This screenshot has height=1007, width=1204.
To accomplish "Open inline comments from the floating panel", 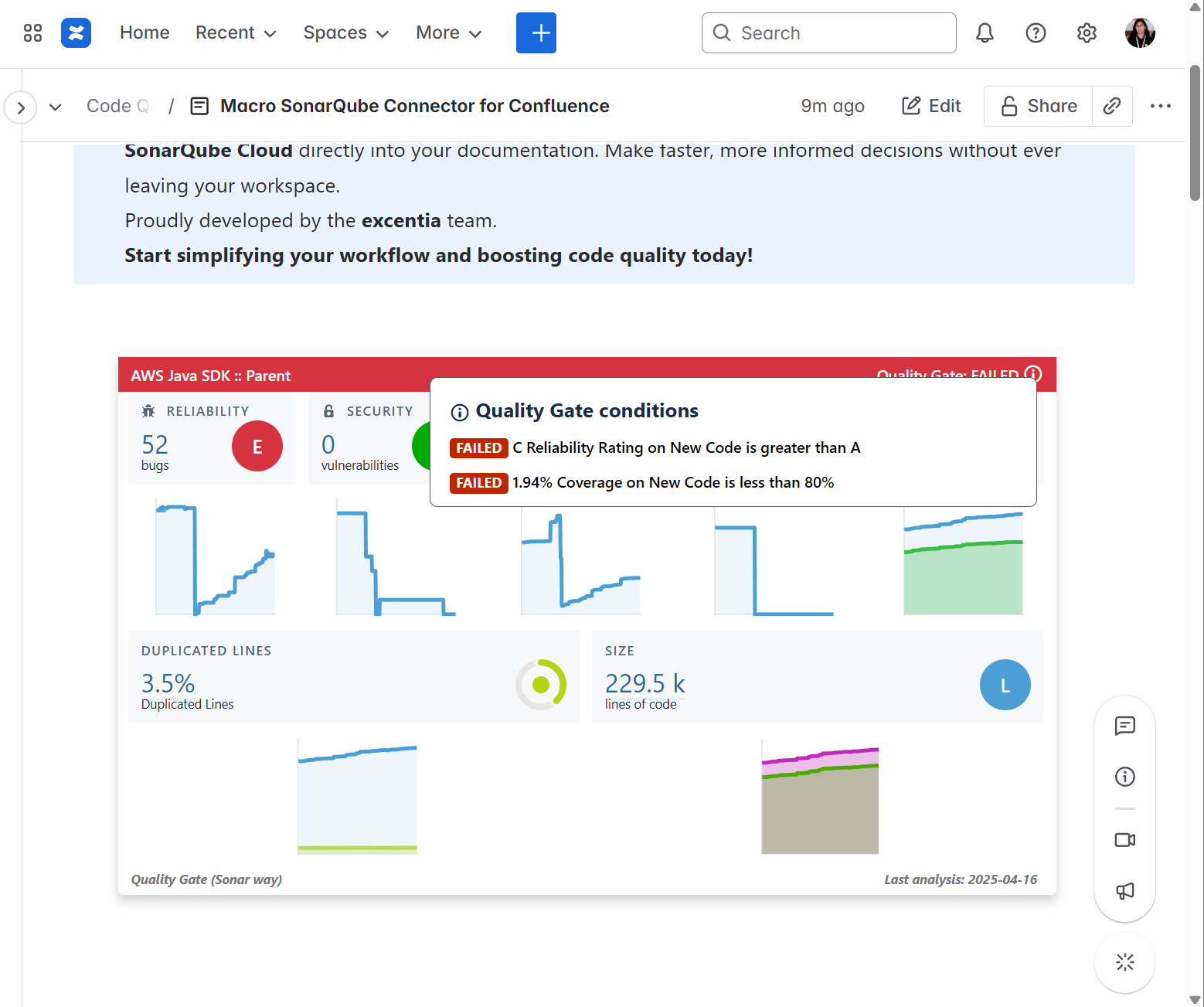I will pyautogui.click(x=1125, y=726).
